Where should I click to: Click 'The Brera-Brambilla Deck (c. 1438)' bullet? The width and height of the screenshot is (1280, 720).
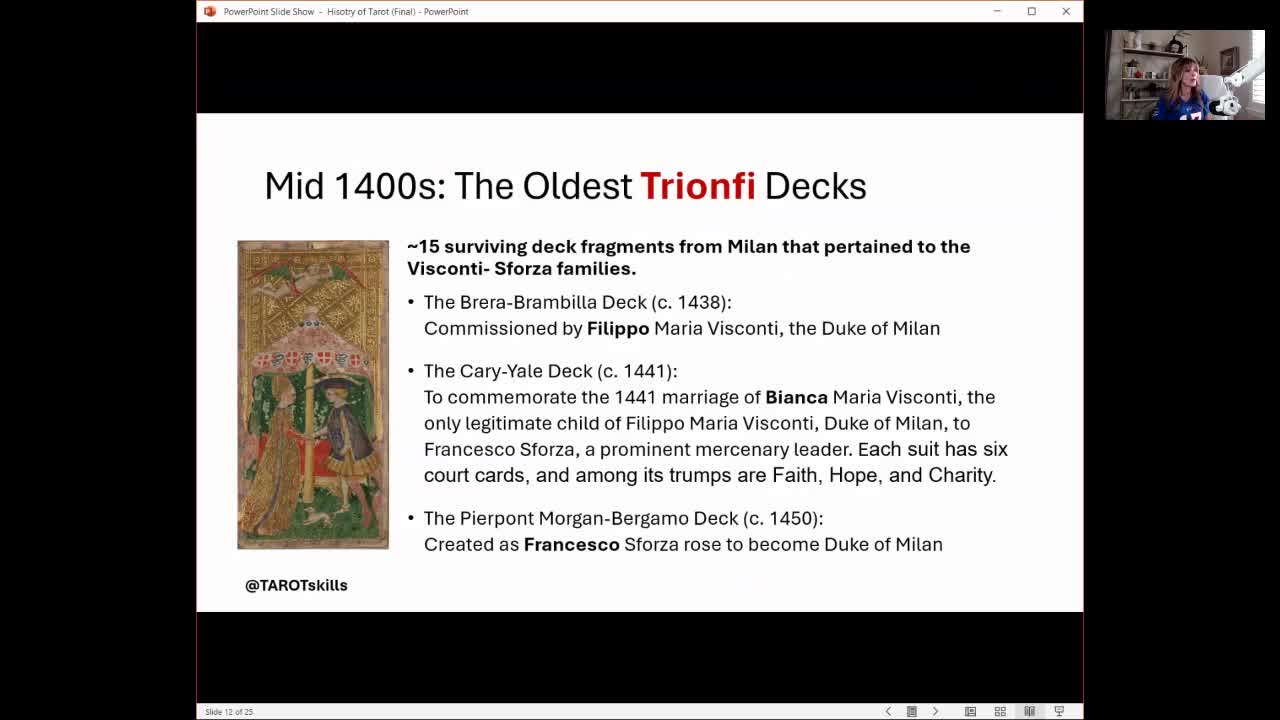pos(577,302)
